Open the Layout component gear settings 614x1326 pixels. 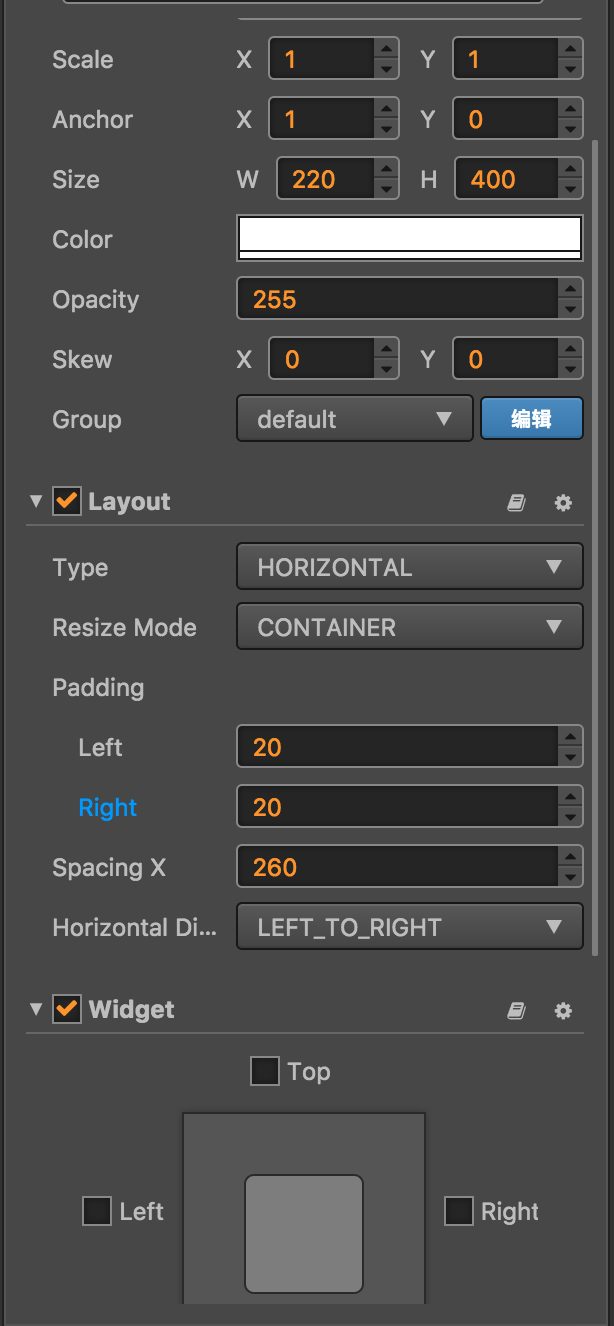click(563, 503)
